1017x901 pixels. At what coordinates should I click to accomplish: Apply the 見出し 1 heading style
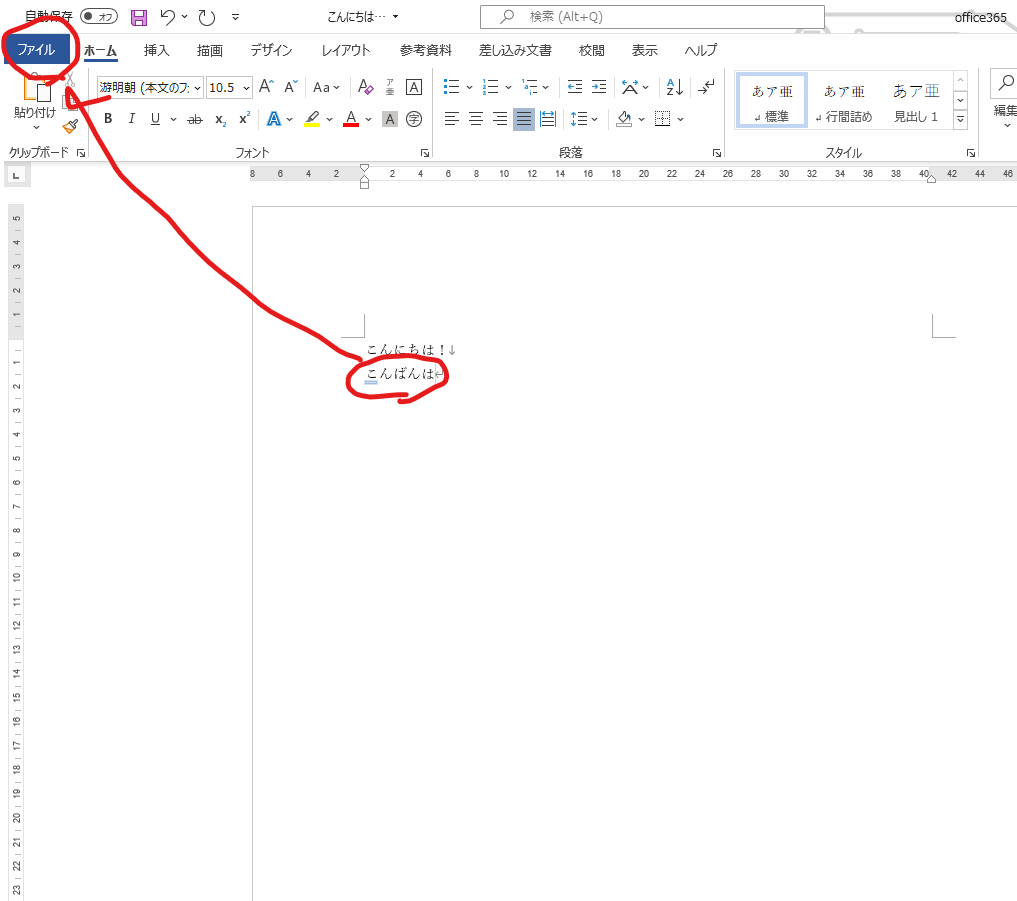tap(916, 101)
